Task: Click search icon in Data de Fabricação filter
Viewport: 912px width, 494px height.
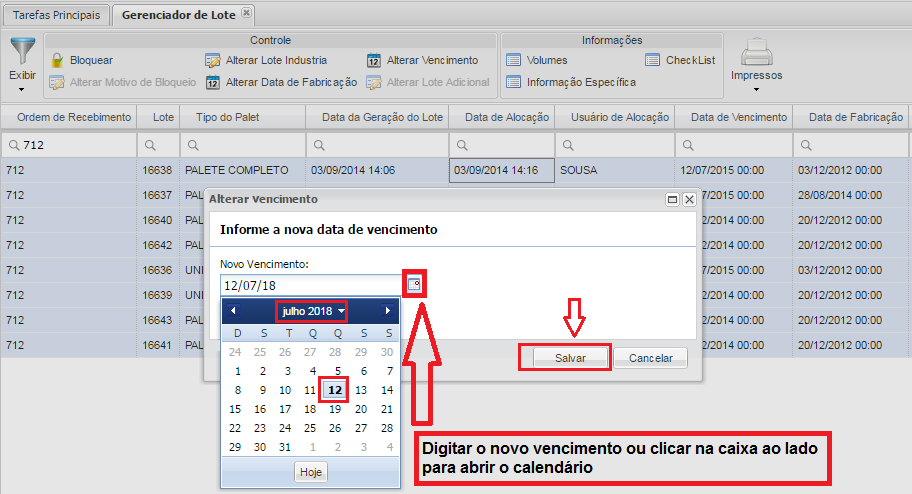Action: (x=806, y=145)
